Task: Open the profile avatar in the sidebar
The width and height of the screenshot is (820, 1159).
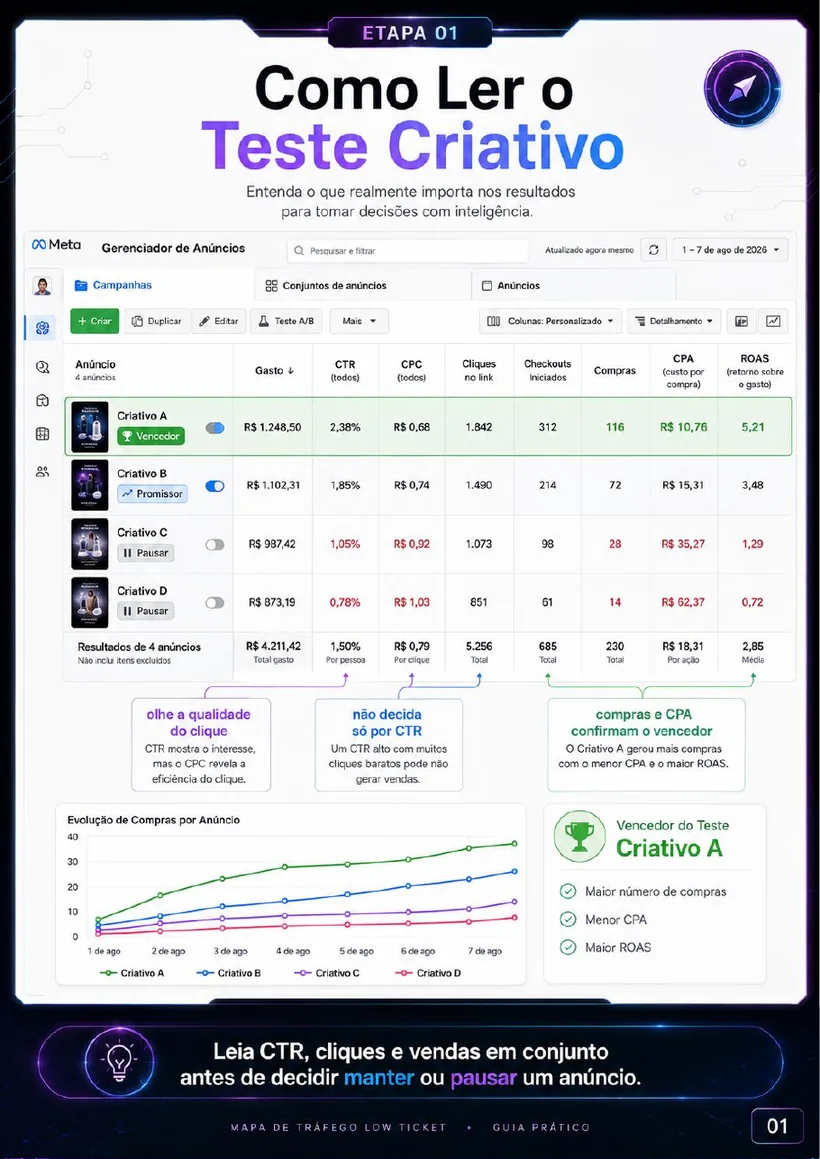Action: coord(43,286)
